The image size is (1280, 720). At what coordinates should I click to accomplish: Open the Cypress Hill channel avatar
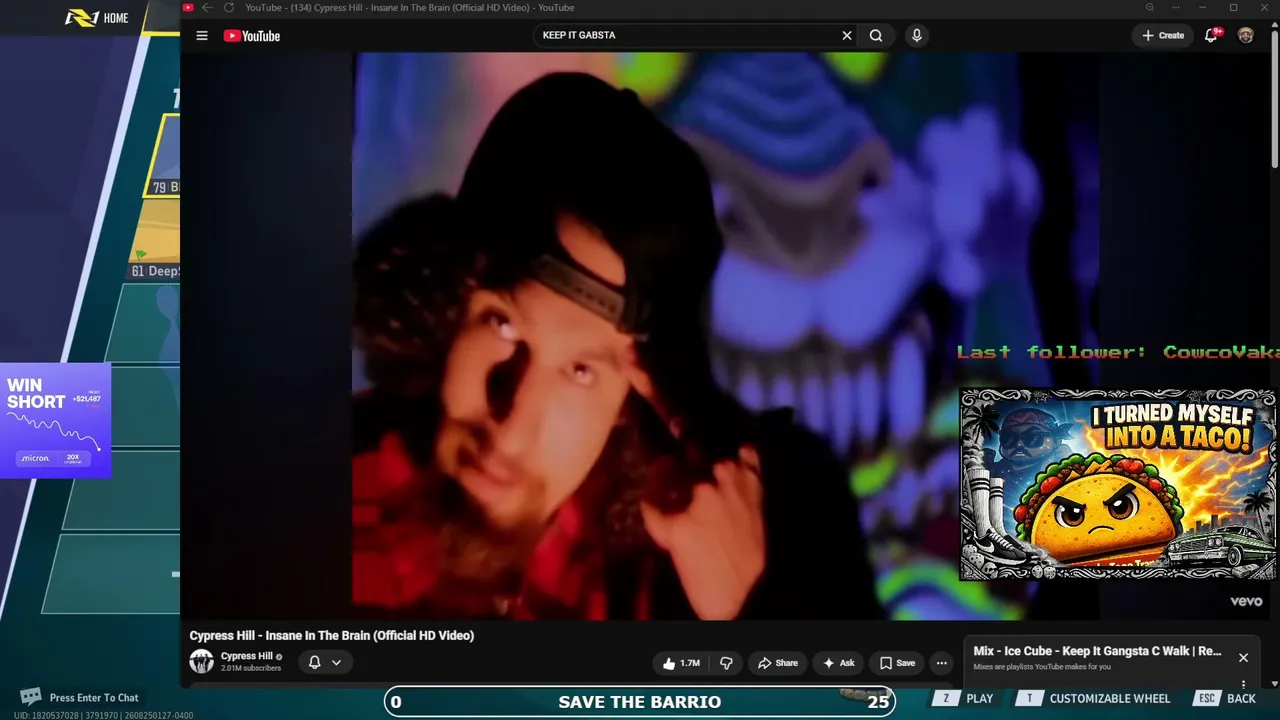202,661
